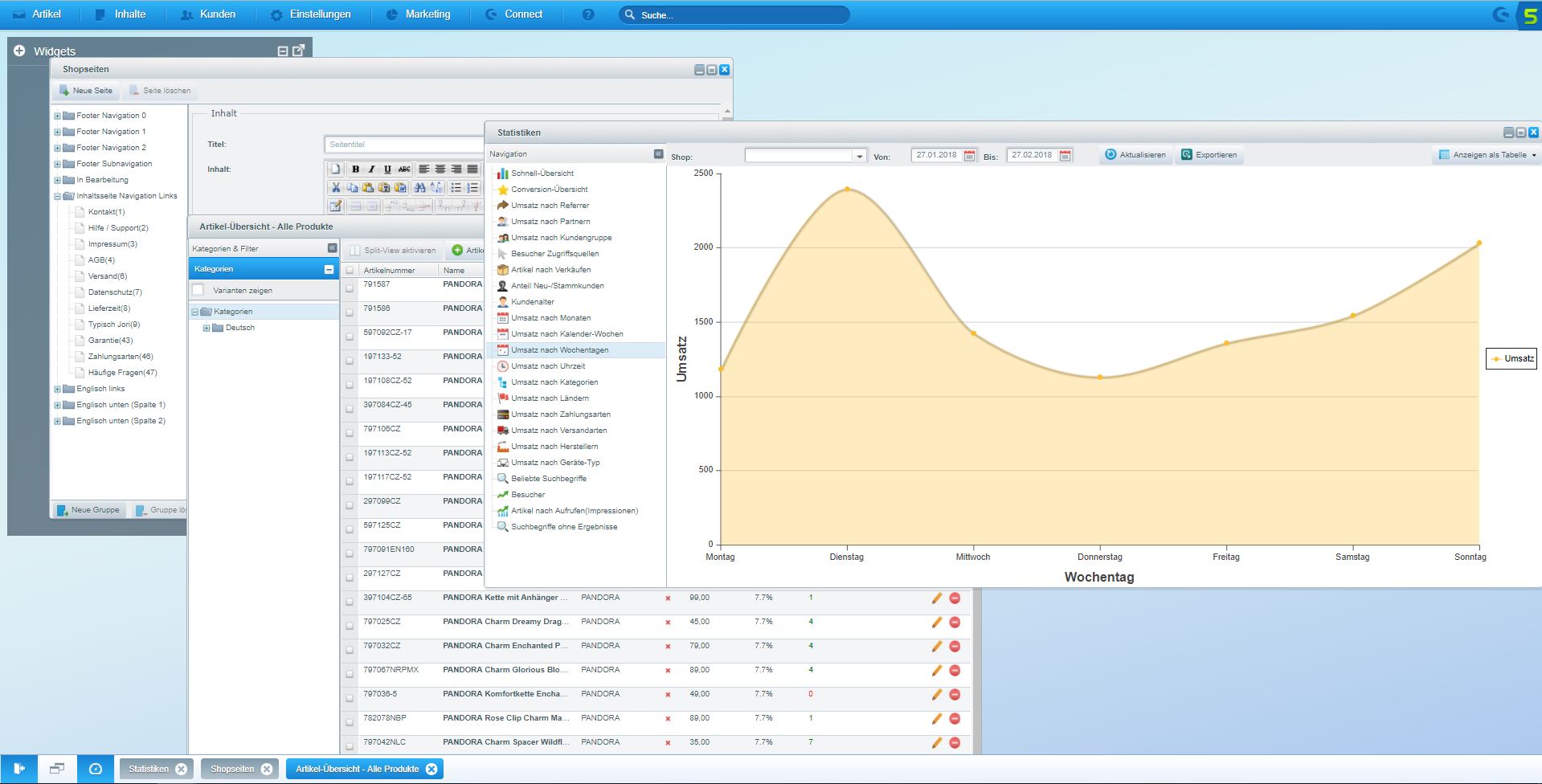The height and width of the screenshot is (784, 1542).
Task: Click align center icon in Shopseiten editor
Action: (440, 169)
